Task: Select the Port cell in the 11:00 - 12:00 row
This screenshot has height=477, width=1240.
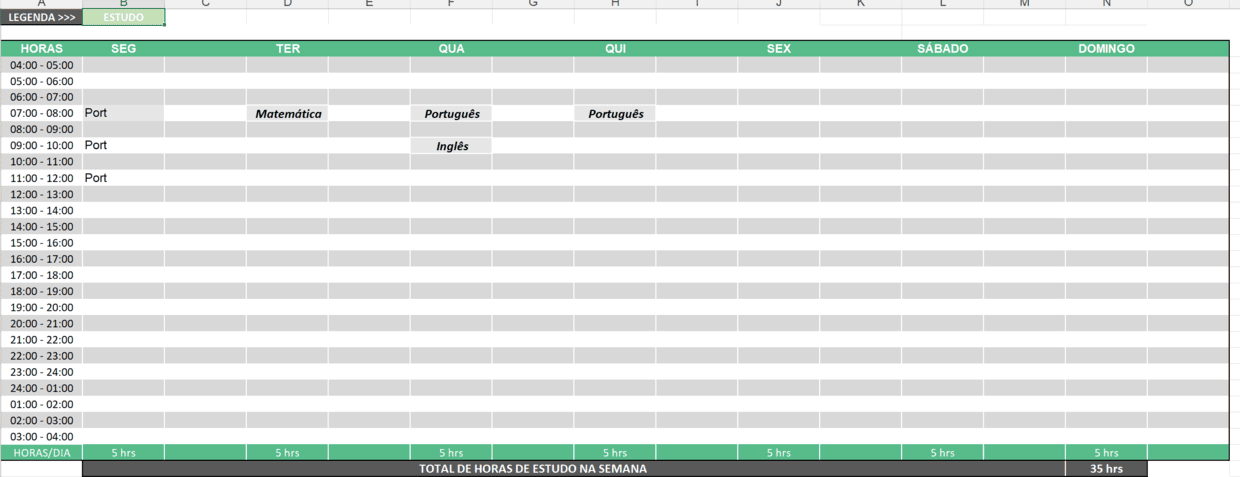Action: point(124,178)
